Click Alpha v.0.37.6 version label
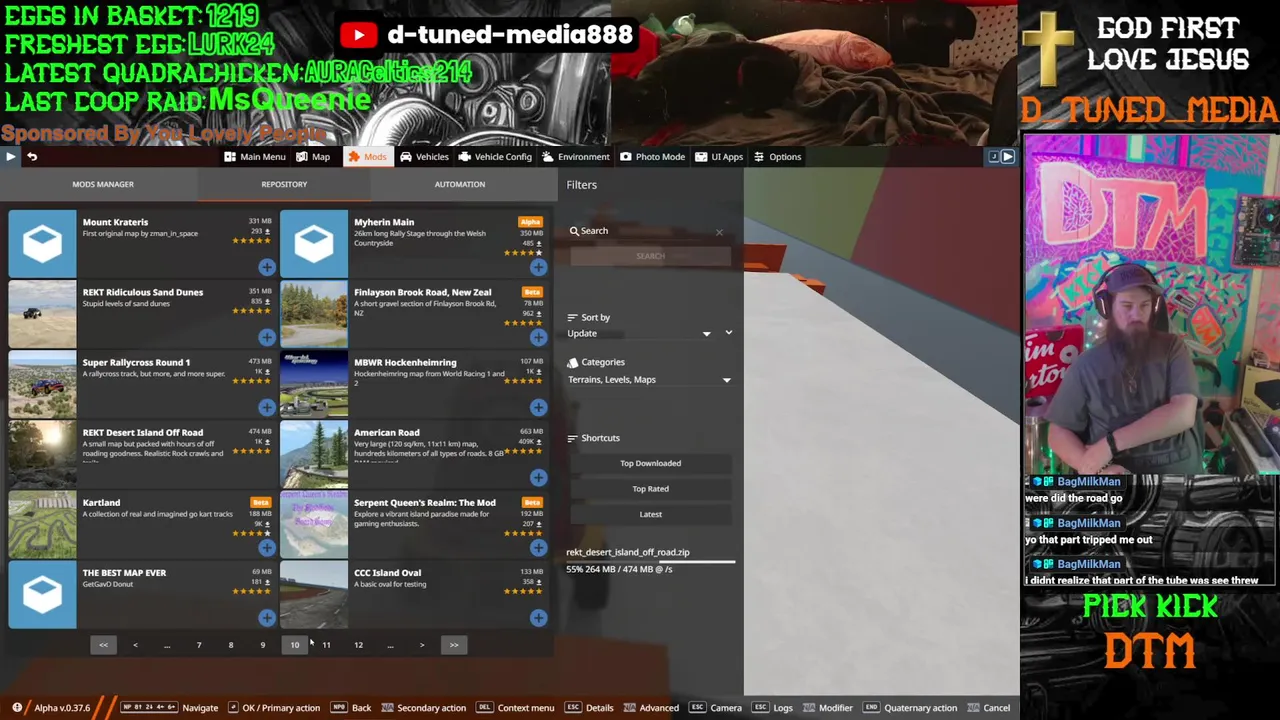Viewport: 1280px width, 720px height. pyautogui.click(x=62, y=708)
